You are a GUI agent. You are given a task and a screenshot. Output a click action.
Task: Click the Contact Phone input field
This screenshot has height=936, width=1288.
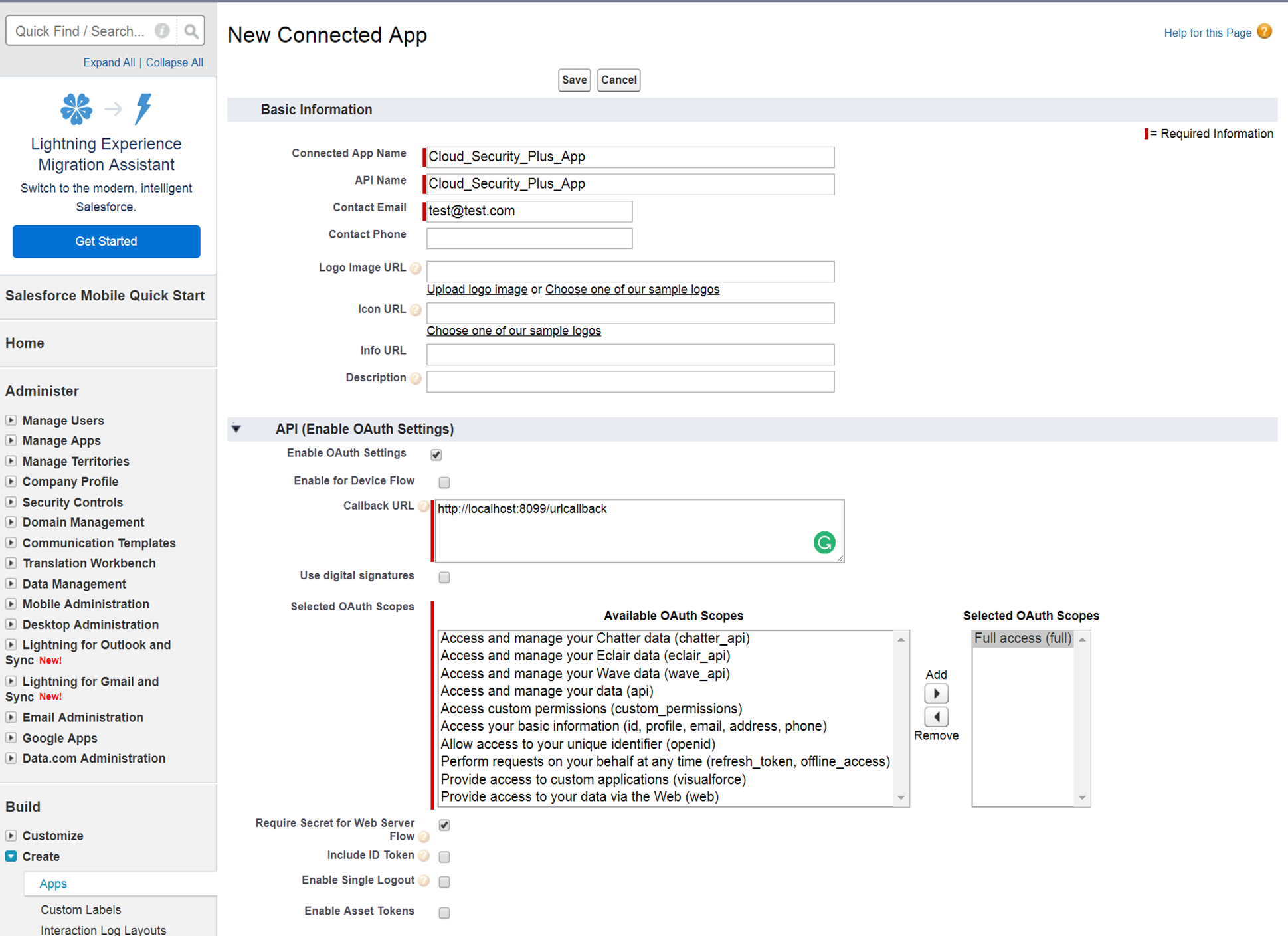point(528,238)
